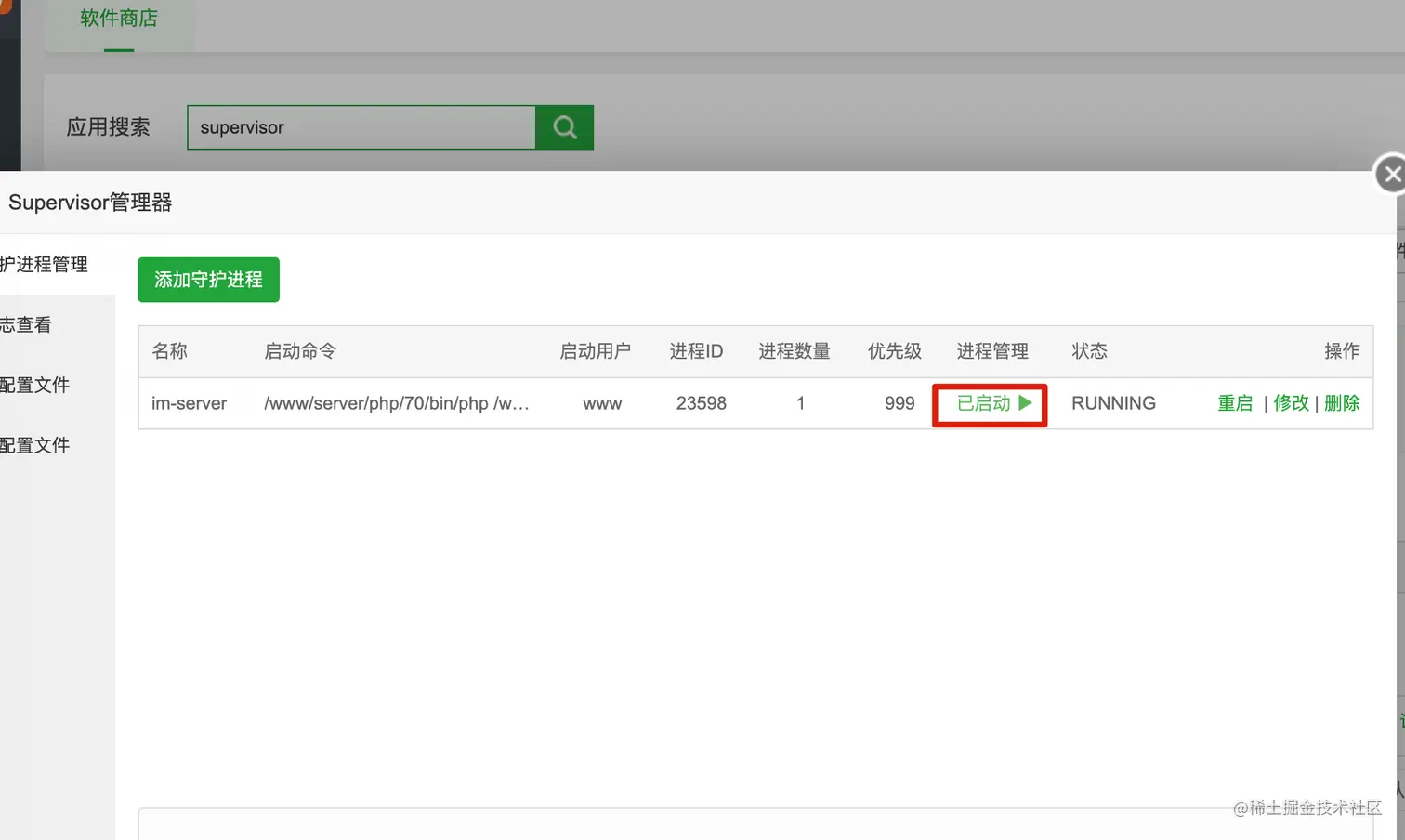The height and width of the screenshot is (840, 1405).
Task: Open the first 配置文件 sidebar tab
Action: [56, 385]
